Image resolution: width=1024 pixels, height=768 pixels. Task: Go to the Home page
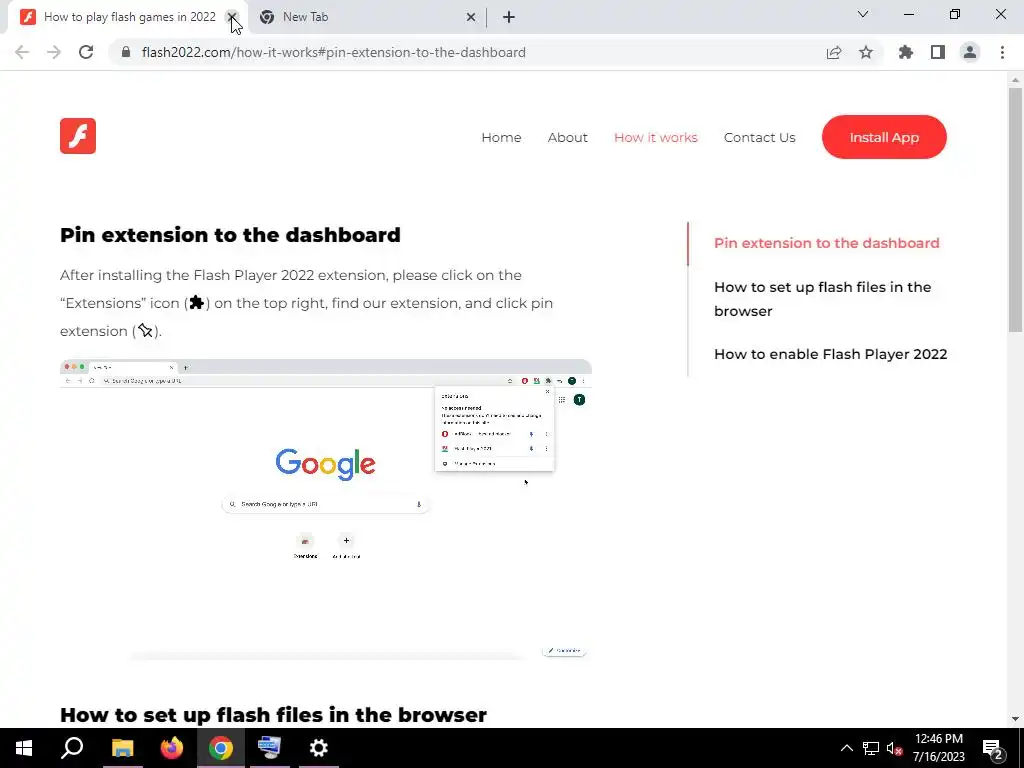(501, 137)
